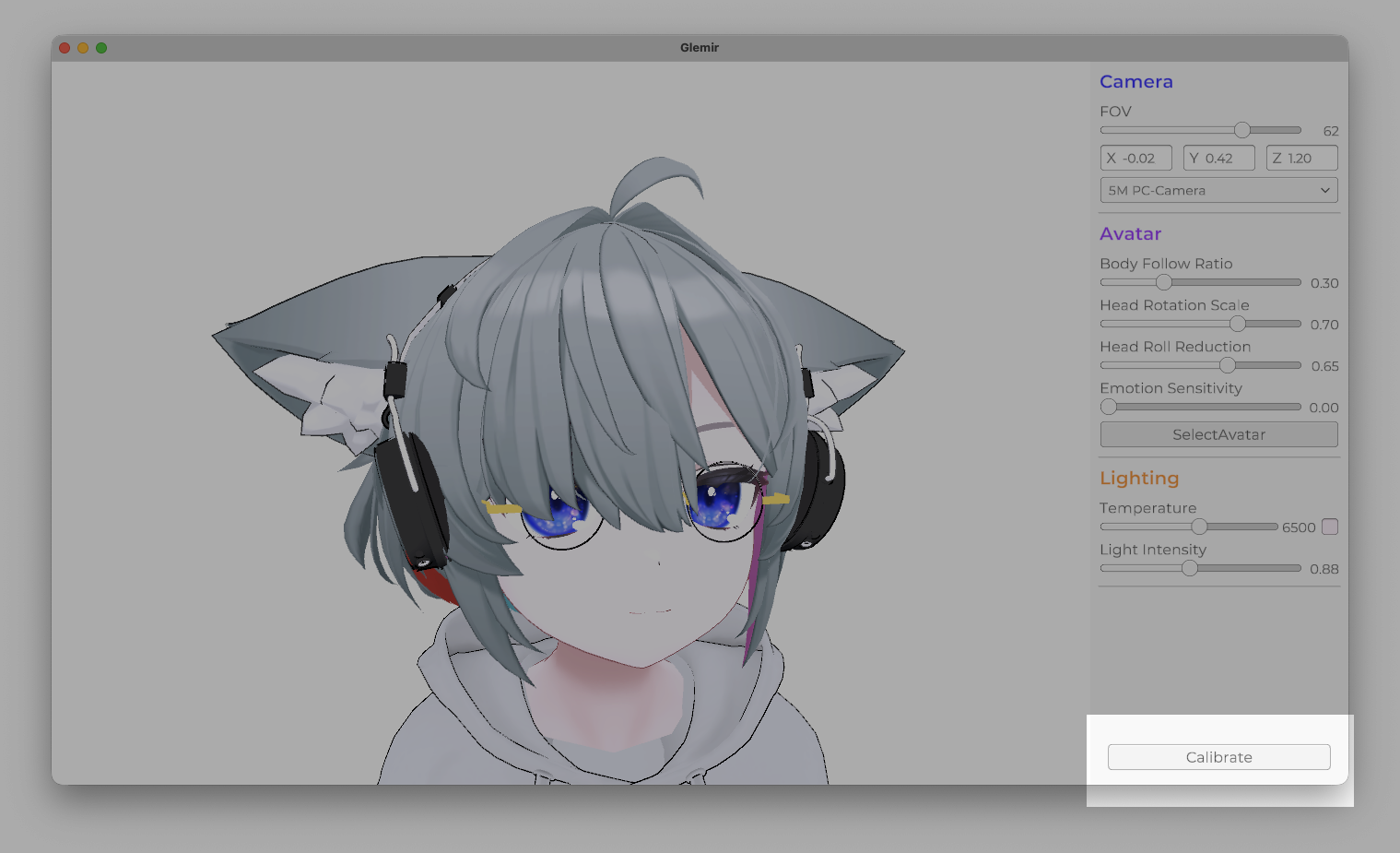Click the Head Rotation Scale slider handle
The image size is (1400, 853).
[x=1238, y=324]
